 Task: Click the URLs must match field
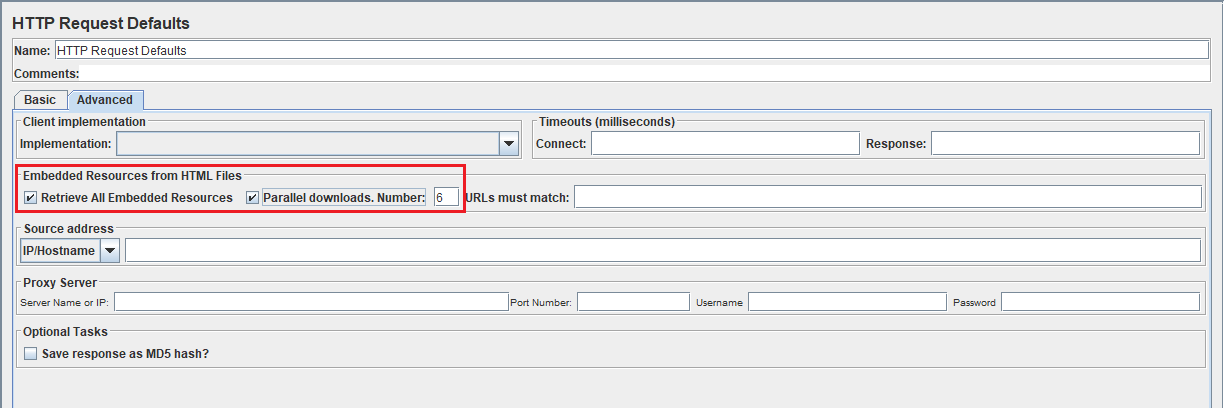pyautogui.click(x=888, y=197)
